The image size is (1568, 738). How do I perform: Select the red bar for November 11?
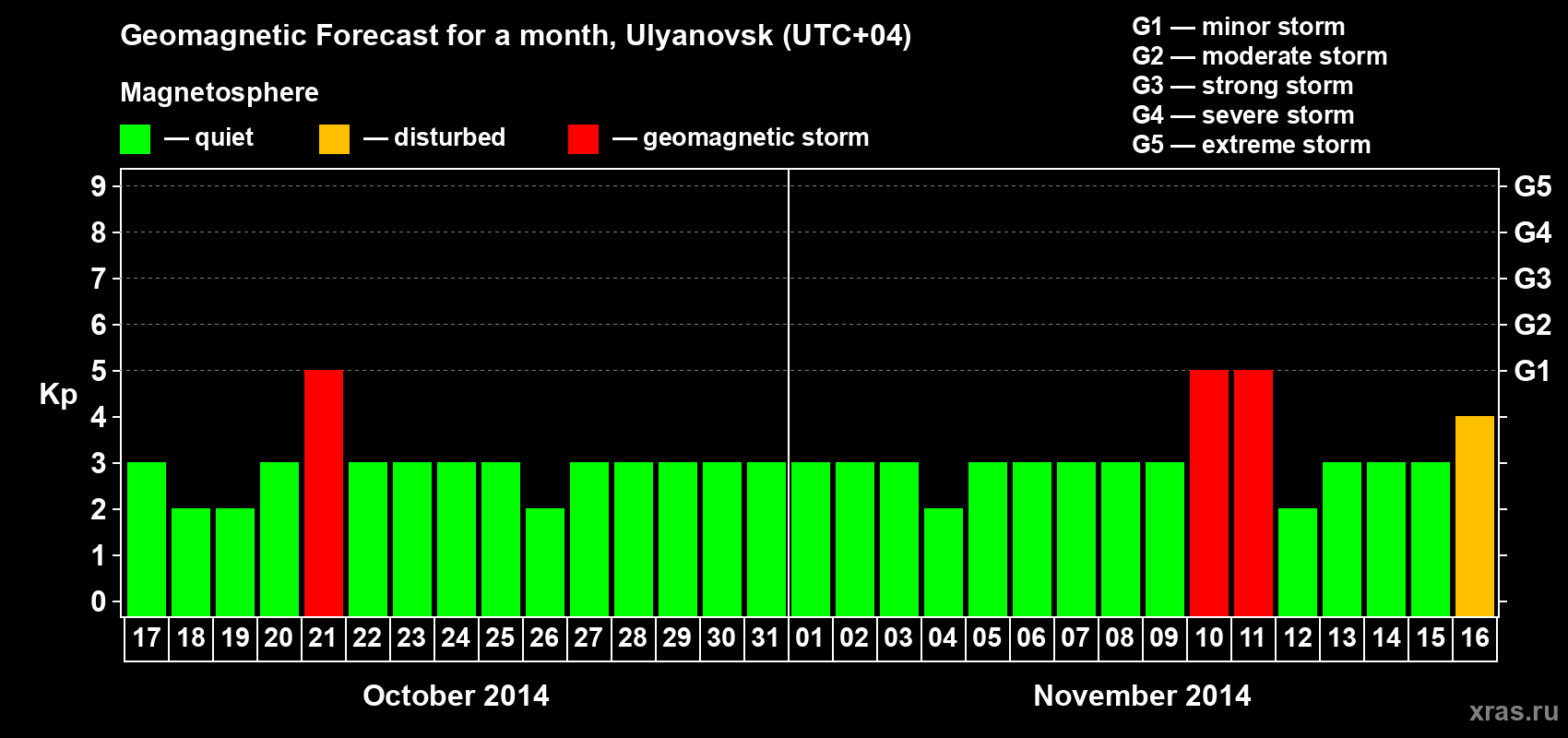(1253, 494)
